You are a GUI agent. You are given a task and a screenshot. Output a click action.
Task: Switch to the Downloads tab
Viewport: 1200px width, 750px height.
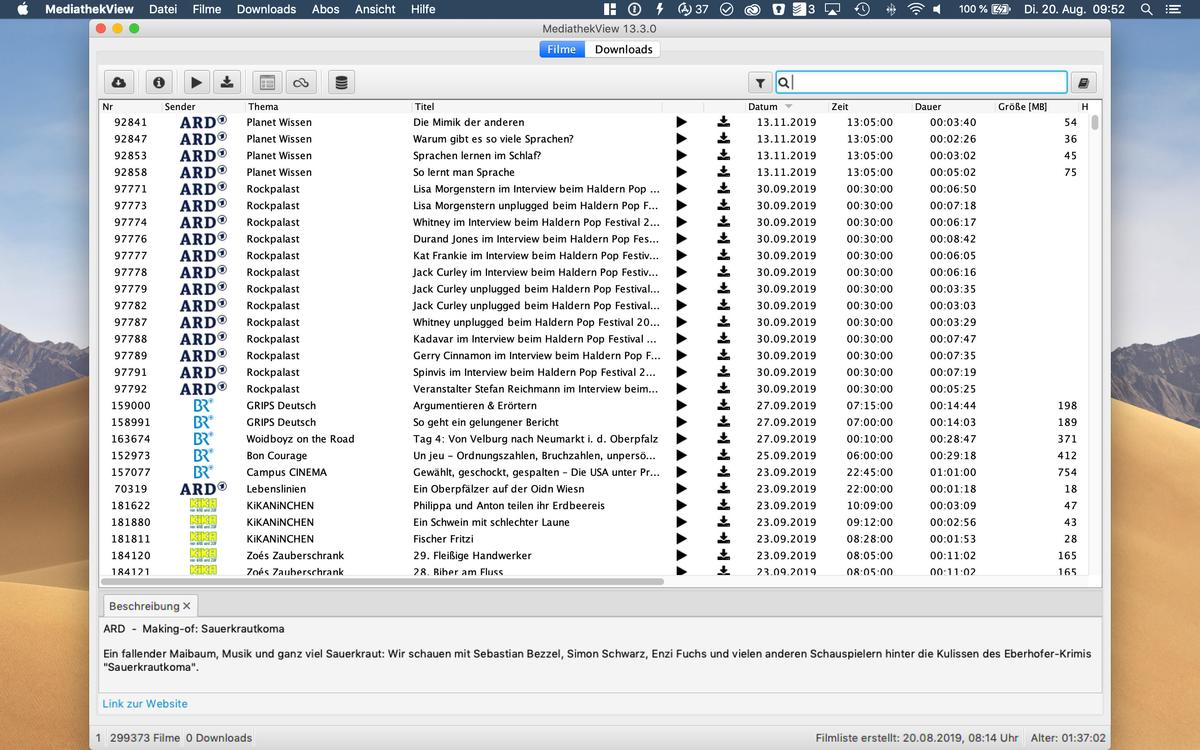point(623,49)
